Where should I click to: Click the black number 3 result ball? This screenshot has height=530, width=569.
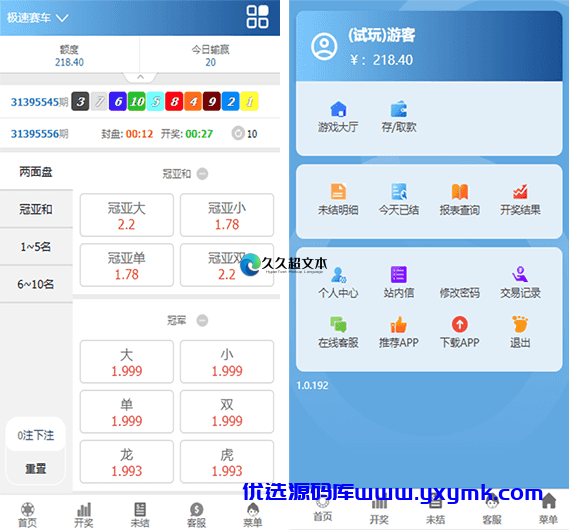click(x=80, y=101)
